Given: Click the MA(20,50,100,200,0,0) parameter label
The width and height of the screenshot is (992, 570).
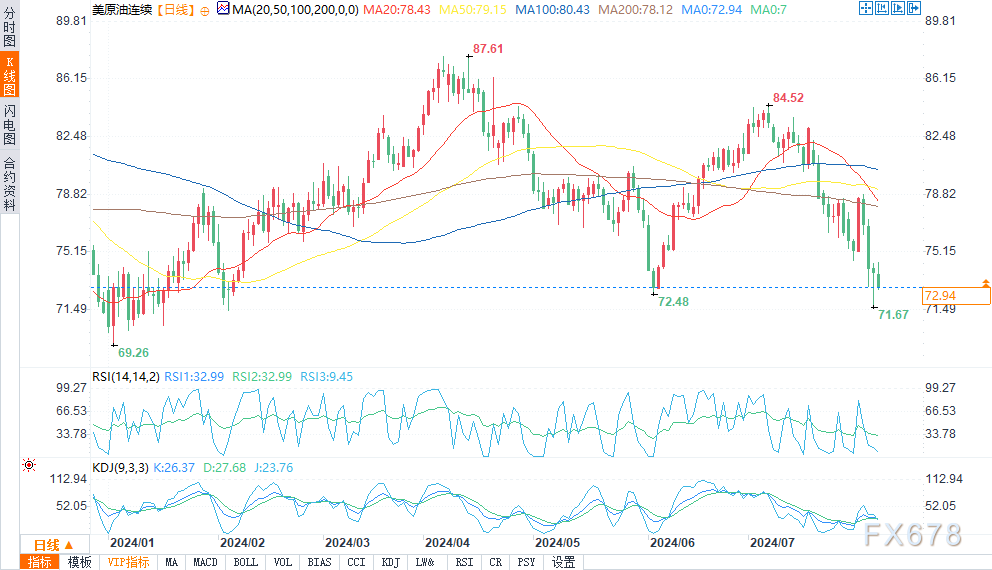Looking at the screenshot, I should (295, 9).
